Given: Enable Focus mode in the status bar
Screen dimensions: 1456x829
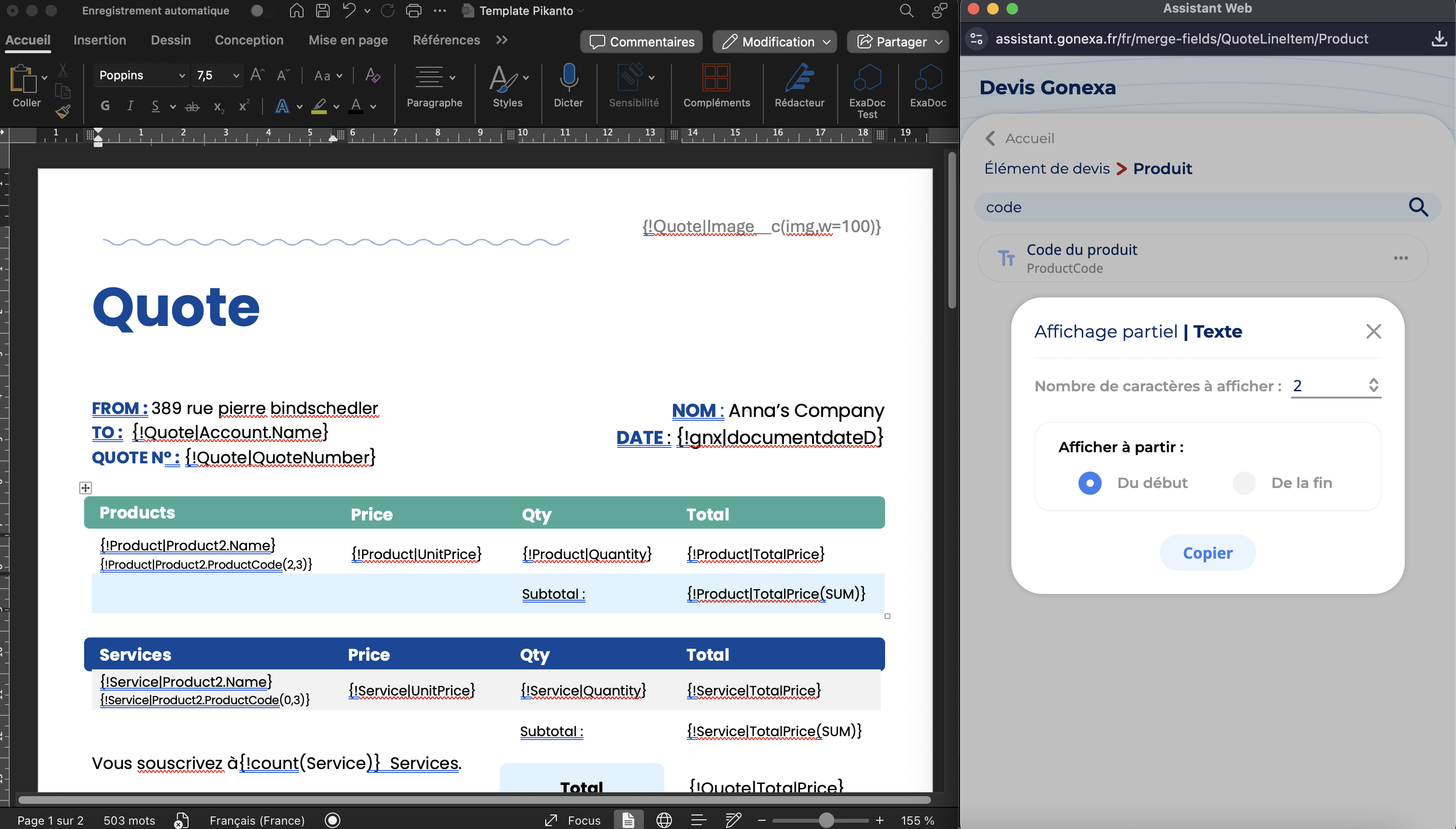Looking at the screenshot, I should click(572, 820).
